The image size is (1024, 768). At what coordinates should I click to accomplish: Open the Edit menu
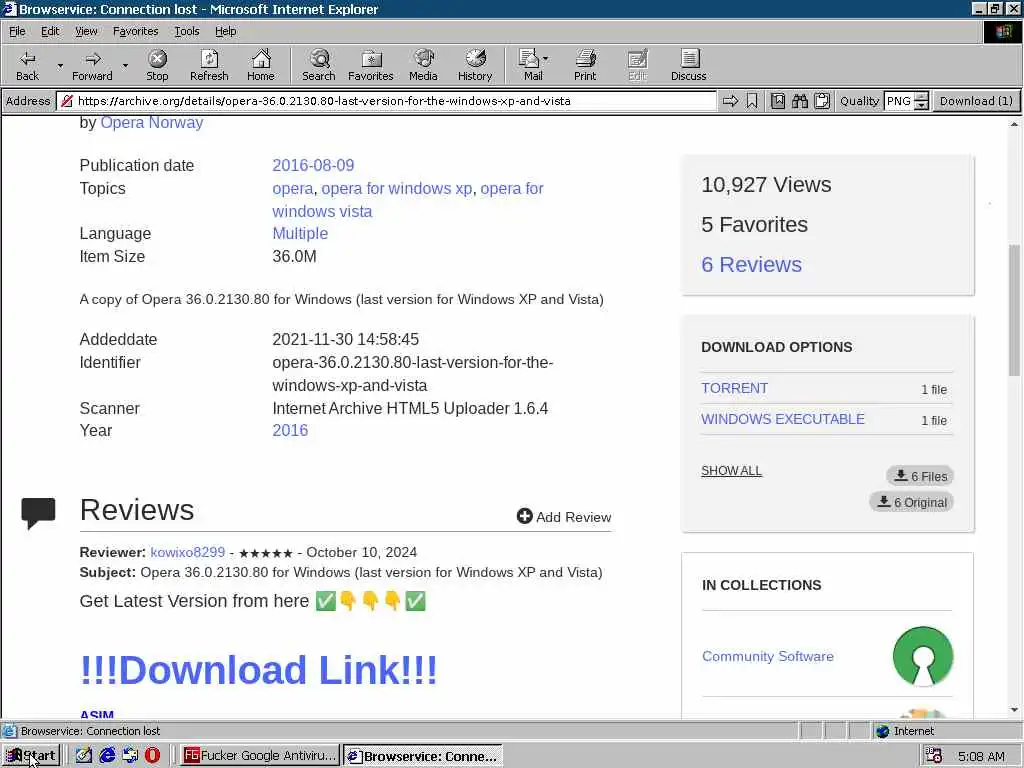(50, 31)
